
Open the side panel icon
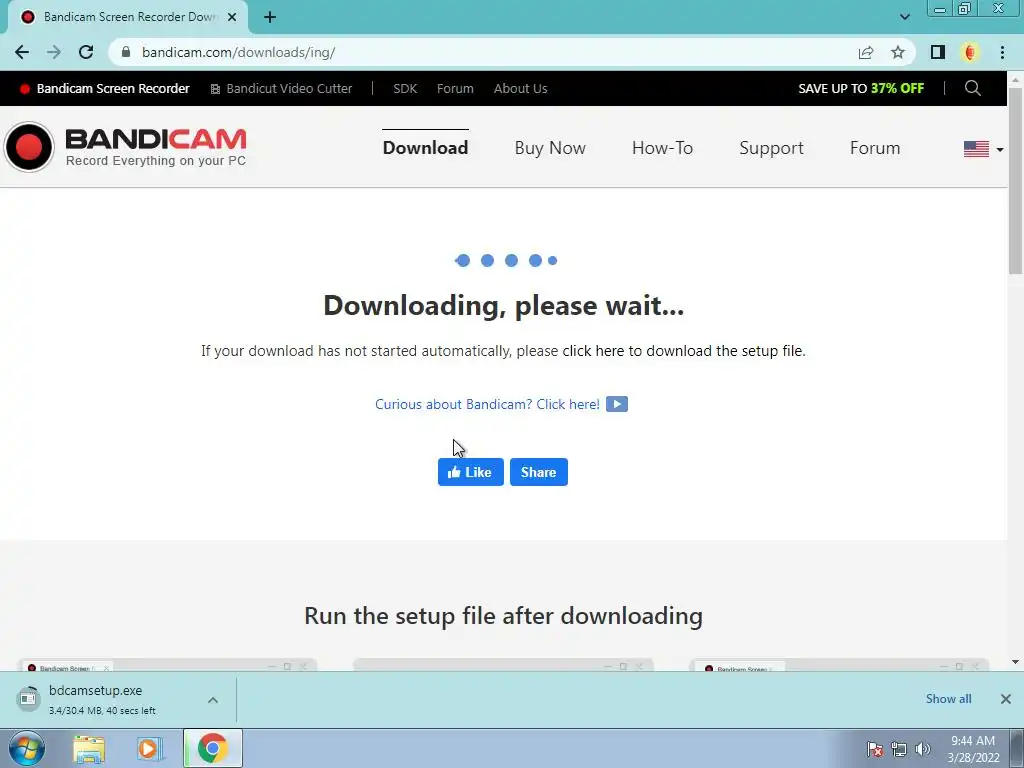point(938,52)
